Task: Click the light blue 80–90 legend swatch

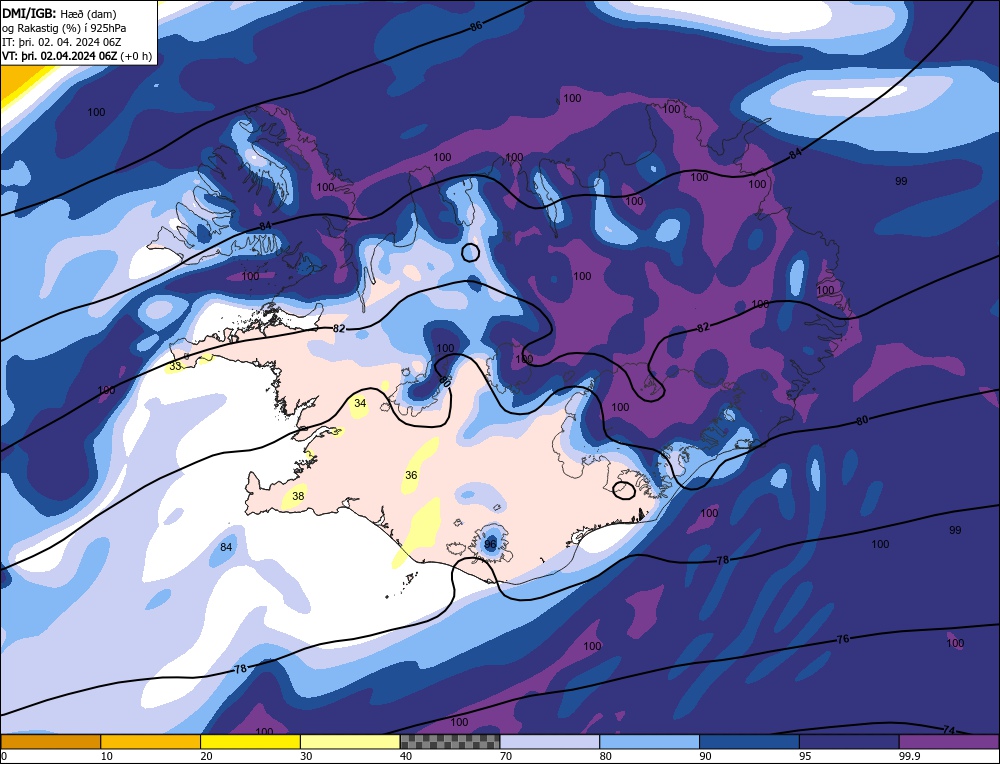Action: coord(649,741)
